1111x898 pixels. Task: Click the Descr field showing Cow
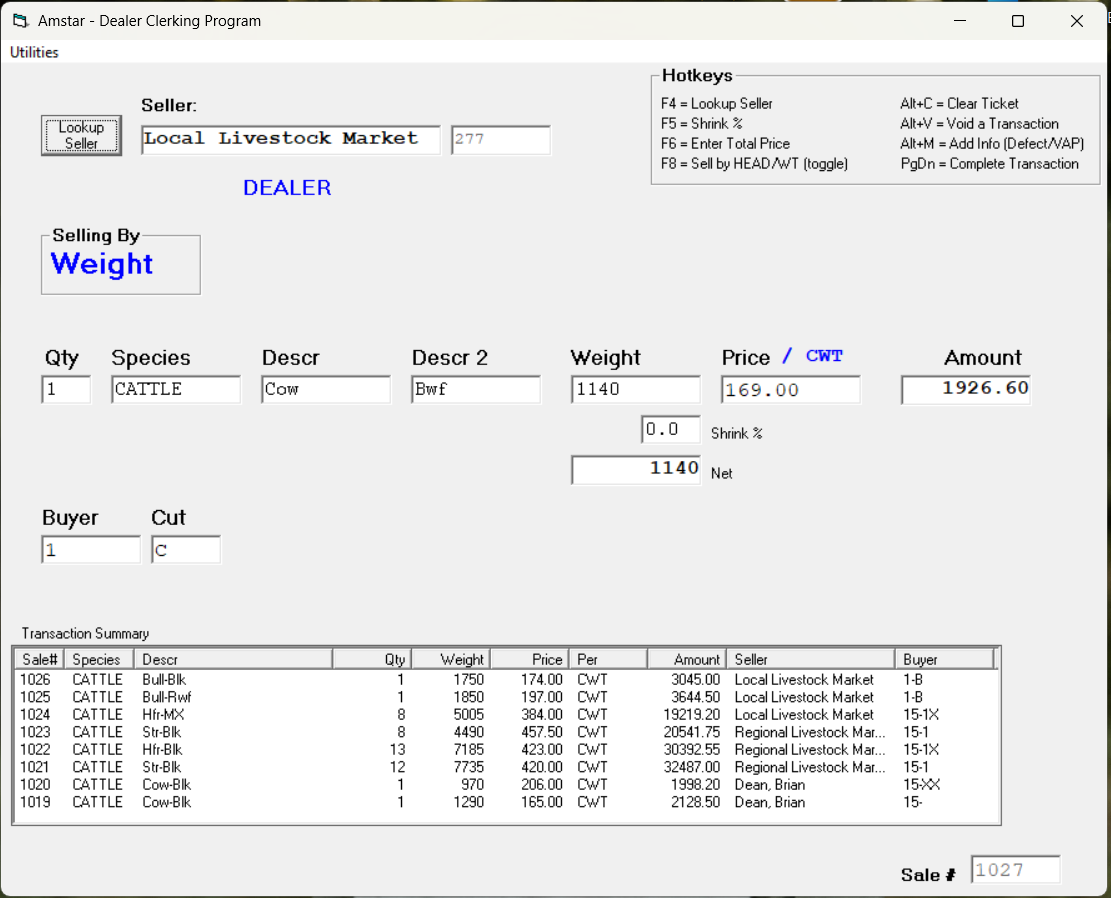pyautogui.click(x=325, y=389)
